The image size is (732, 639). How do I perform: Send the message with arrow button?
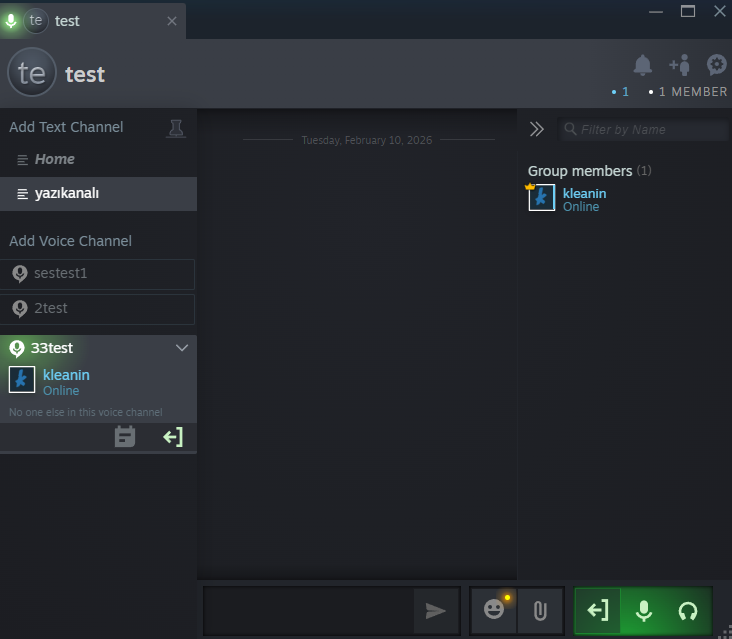pyautogui.click(x=436, y=611)
